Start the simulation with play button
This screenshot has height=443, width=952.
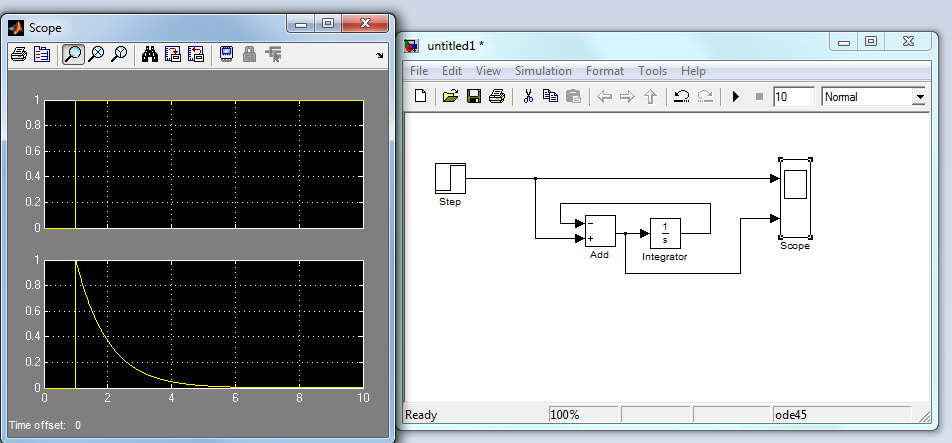pos(736,97)
